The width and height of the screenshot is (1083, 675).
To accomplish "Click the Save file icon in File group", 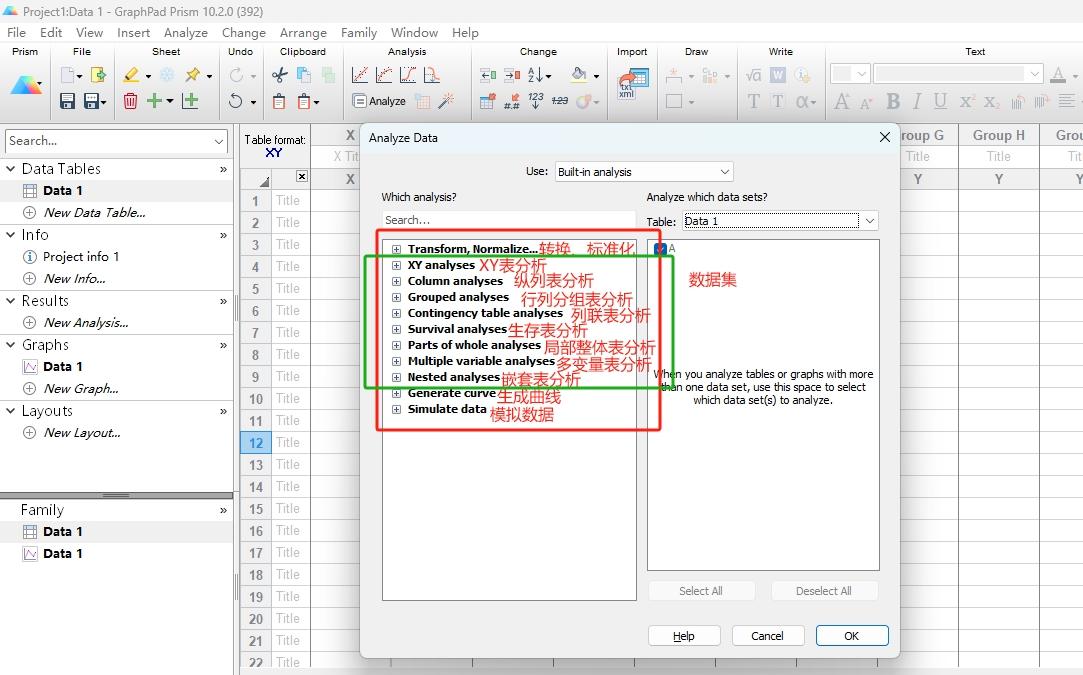I will pos(67,102).
